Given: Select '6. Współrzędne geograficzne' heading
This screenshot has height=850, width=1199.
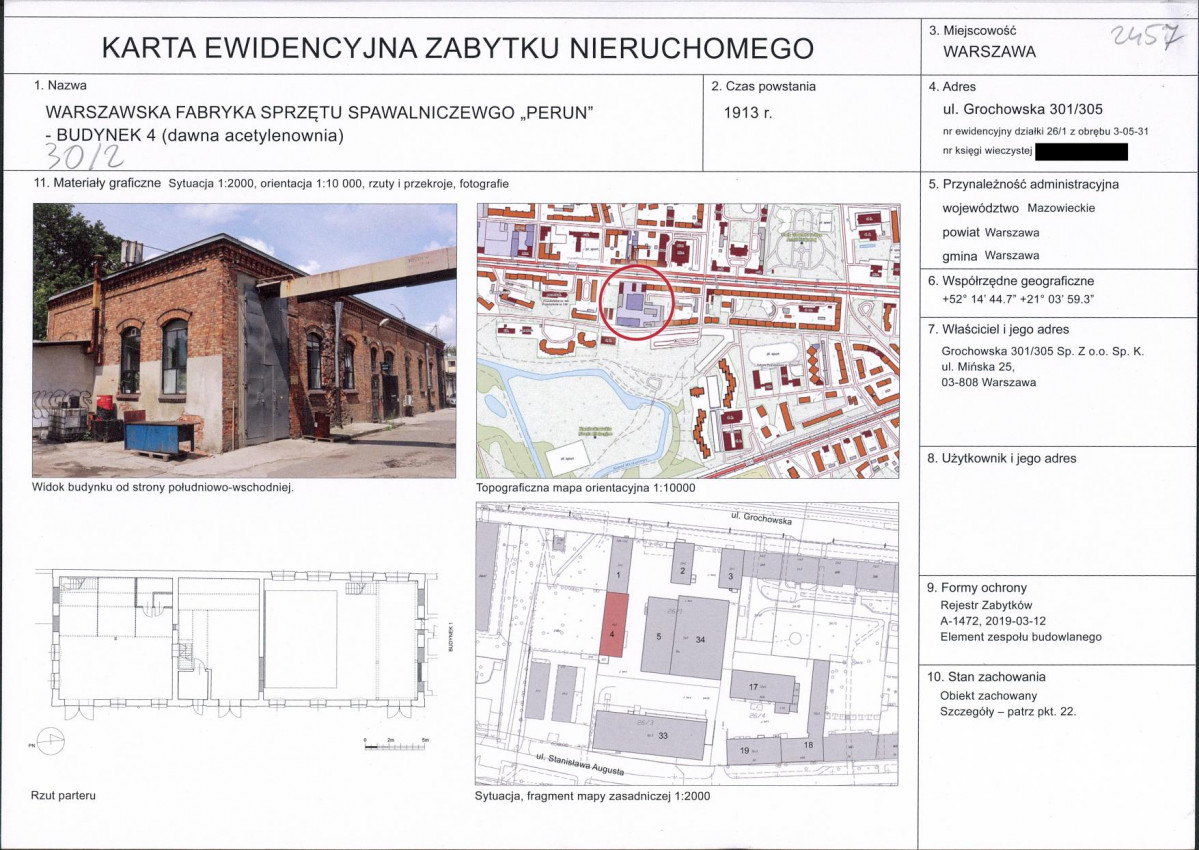Looking at the screenshot, I should click(1011, 281).
